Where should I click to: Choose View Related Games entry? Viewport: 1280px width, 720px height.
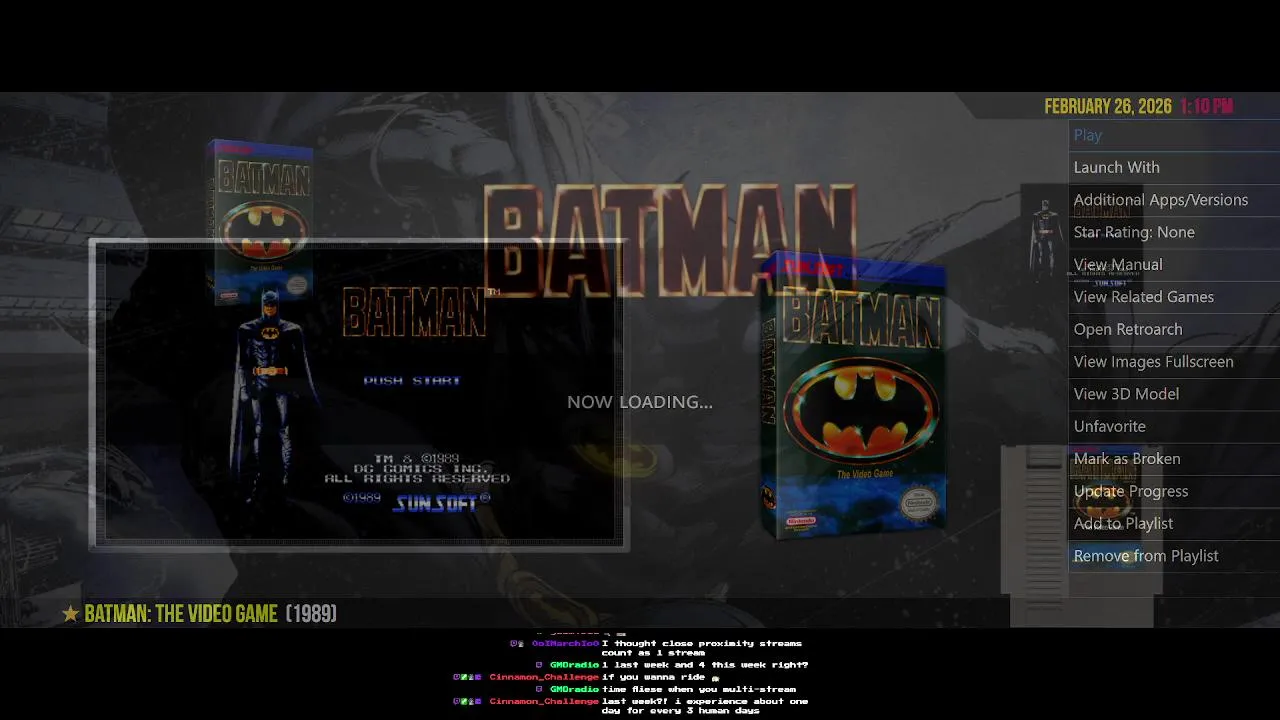pos(1174,297)
